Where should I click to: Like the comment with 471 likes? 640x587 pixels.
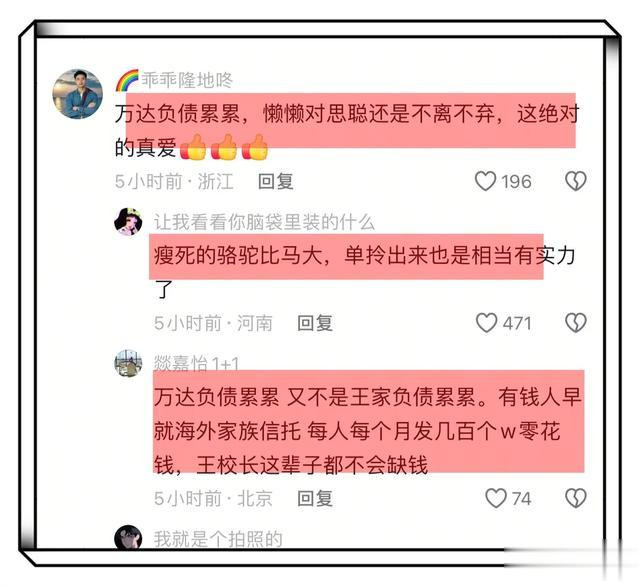coord(487,323)
